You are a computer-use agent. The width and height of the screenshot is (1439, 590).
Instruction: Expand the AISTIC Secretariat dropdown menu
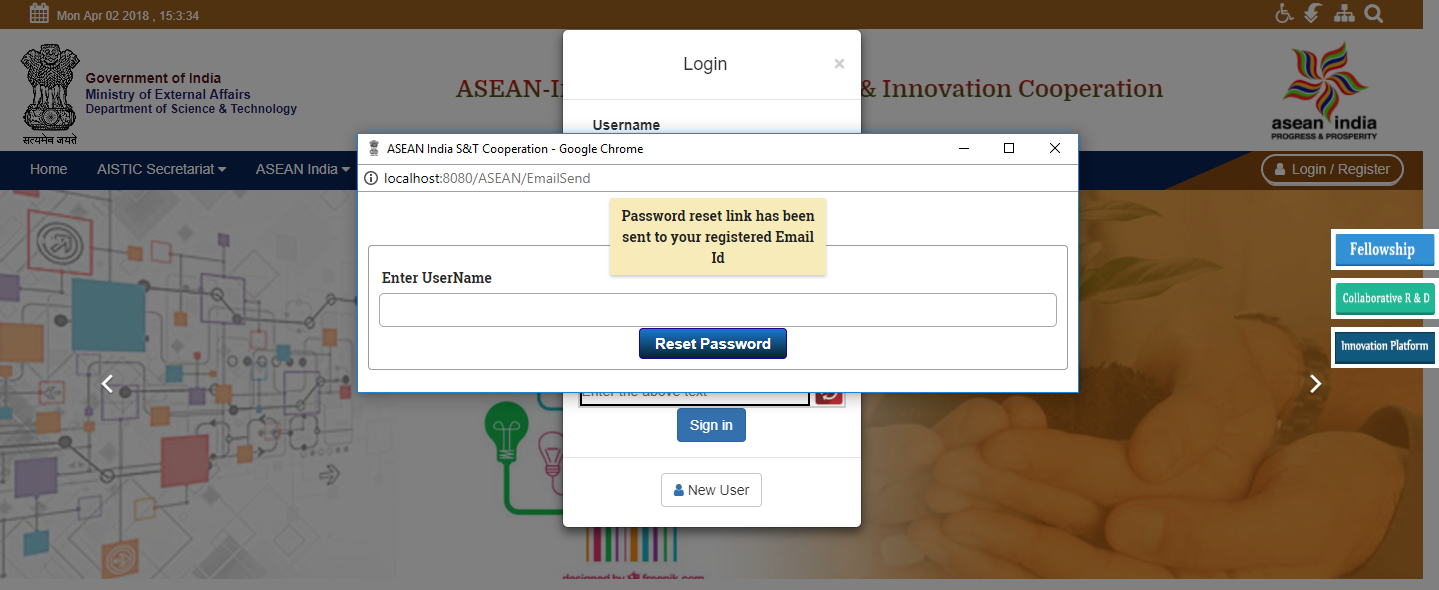tap(161, 169)
